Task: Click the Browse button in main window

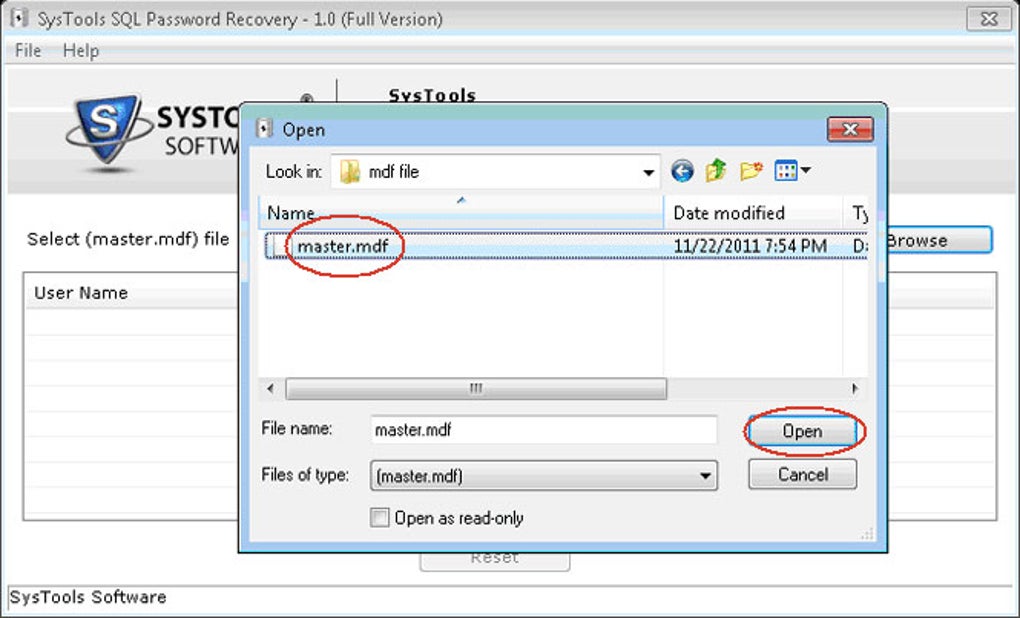Action: (x=939, y=240)
